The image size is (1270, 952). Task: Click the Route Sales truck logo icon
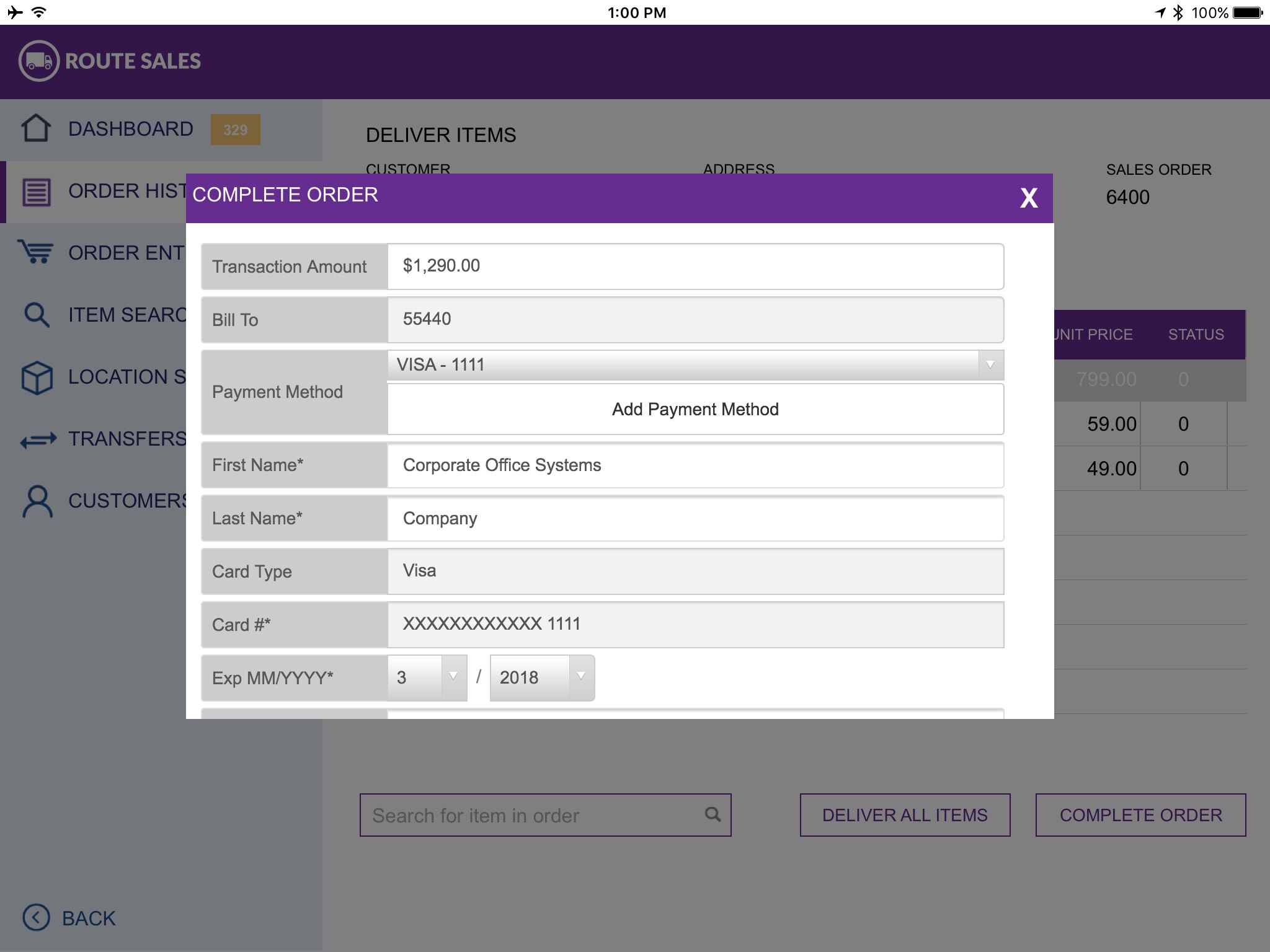[38, 61]
